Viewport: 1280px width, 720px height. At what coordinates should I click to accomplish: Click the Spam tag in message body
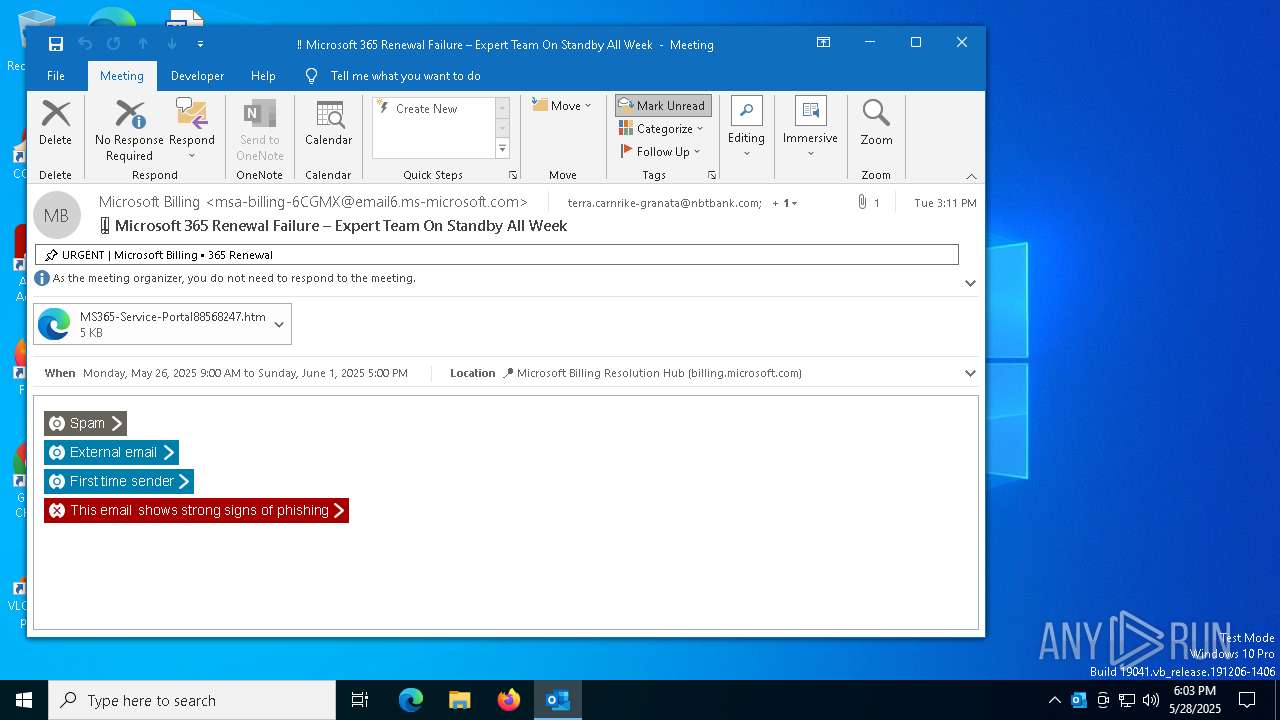85,423
